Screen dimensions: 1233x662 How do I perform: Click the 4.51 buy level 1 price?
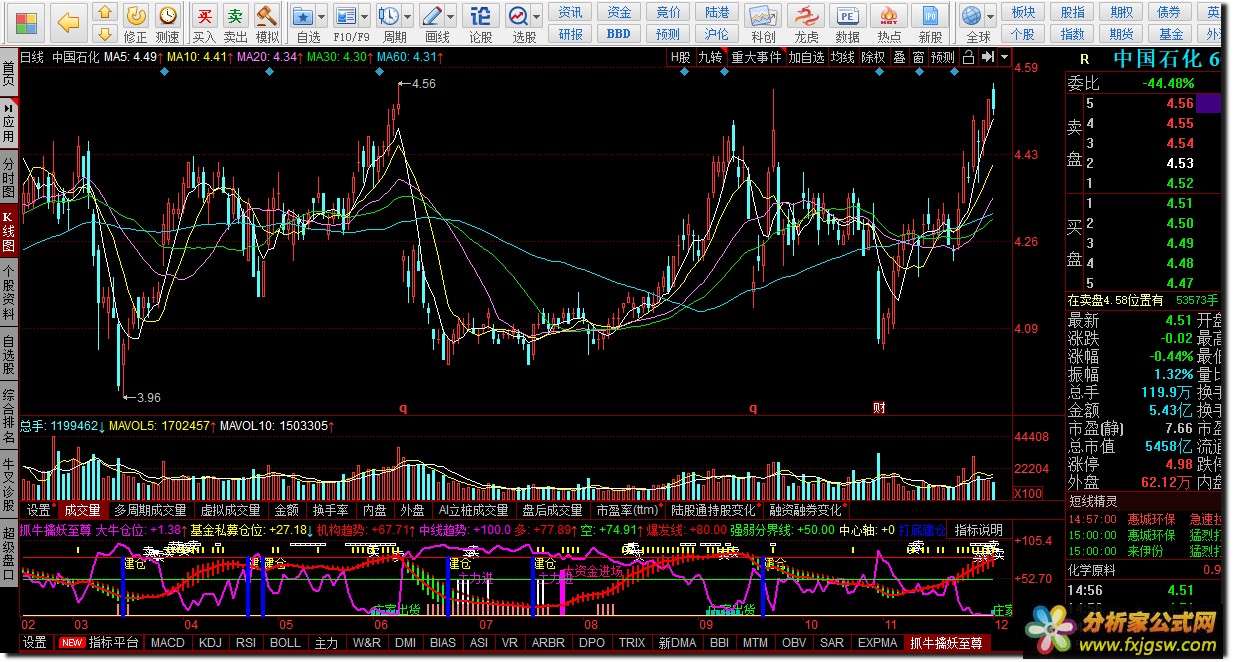1180,203
